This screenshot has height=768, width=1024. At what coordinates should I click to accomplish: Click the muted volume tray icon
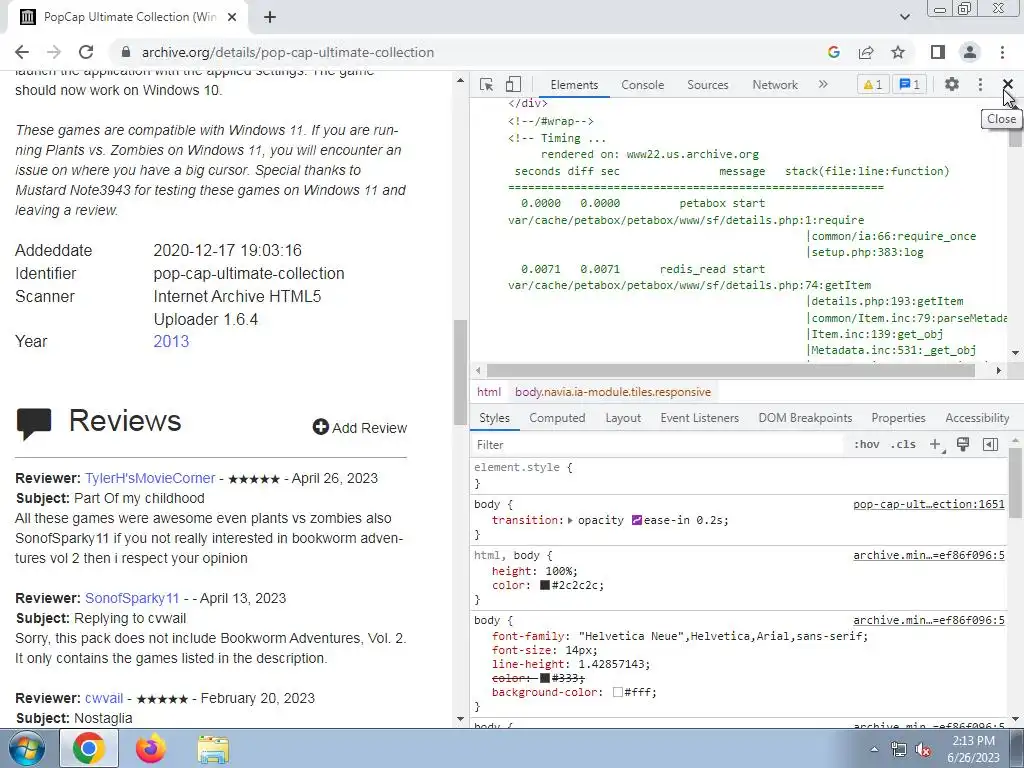coord(923,750)
